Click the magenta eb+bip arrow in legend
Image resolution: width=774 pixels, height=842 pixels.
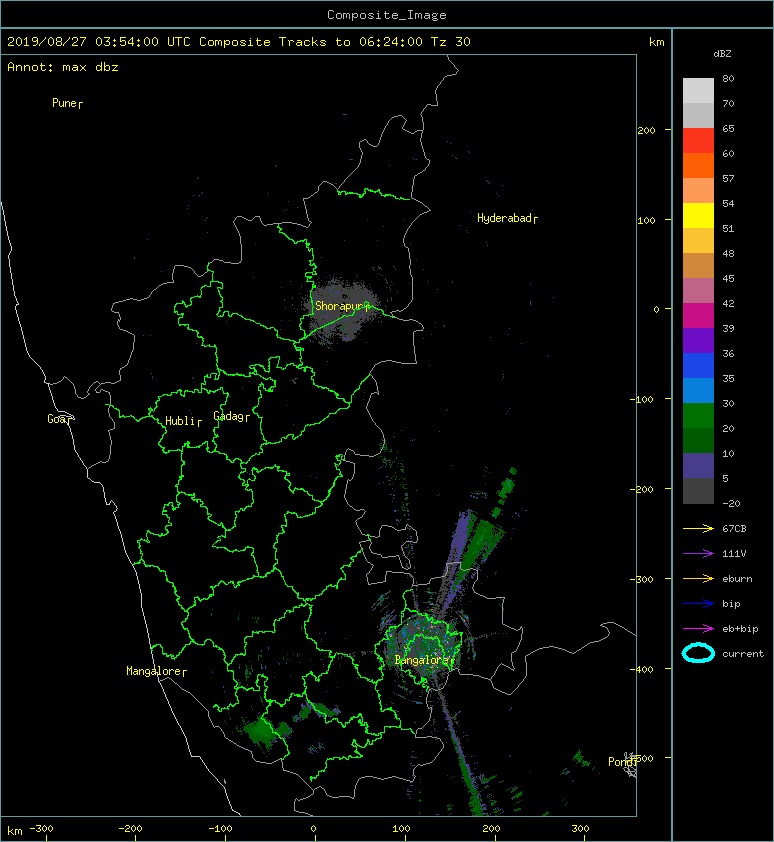click(x=698, y=629)
